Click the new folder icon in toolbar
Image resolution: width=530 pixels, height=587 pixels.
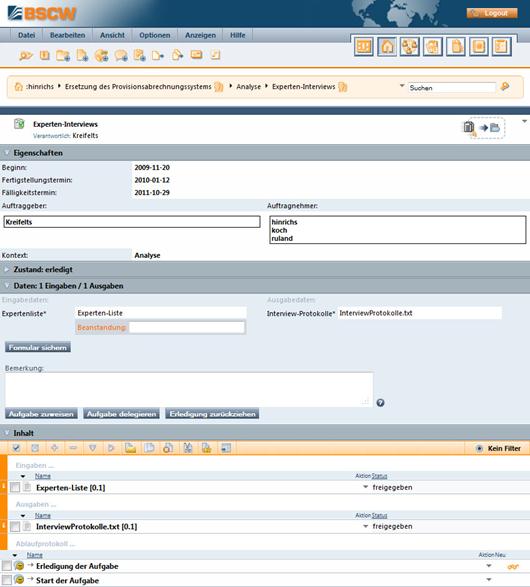click(63, 56)
